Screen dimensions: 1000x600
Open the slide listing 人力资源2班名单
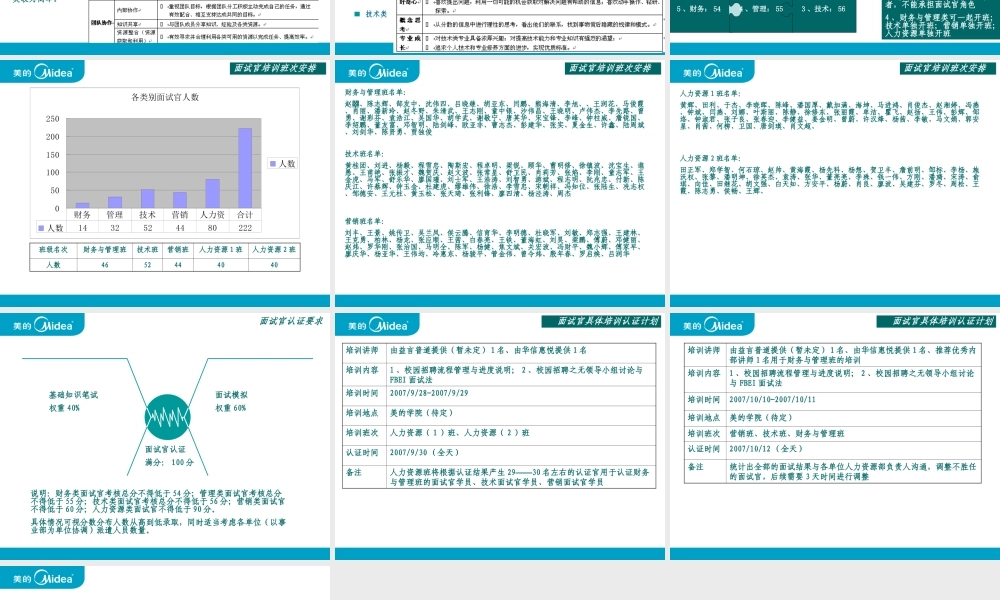pos(835,184)
